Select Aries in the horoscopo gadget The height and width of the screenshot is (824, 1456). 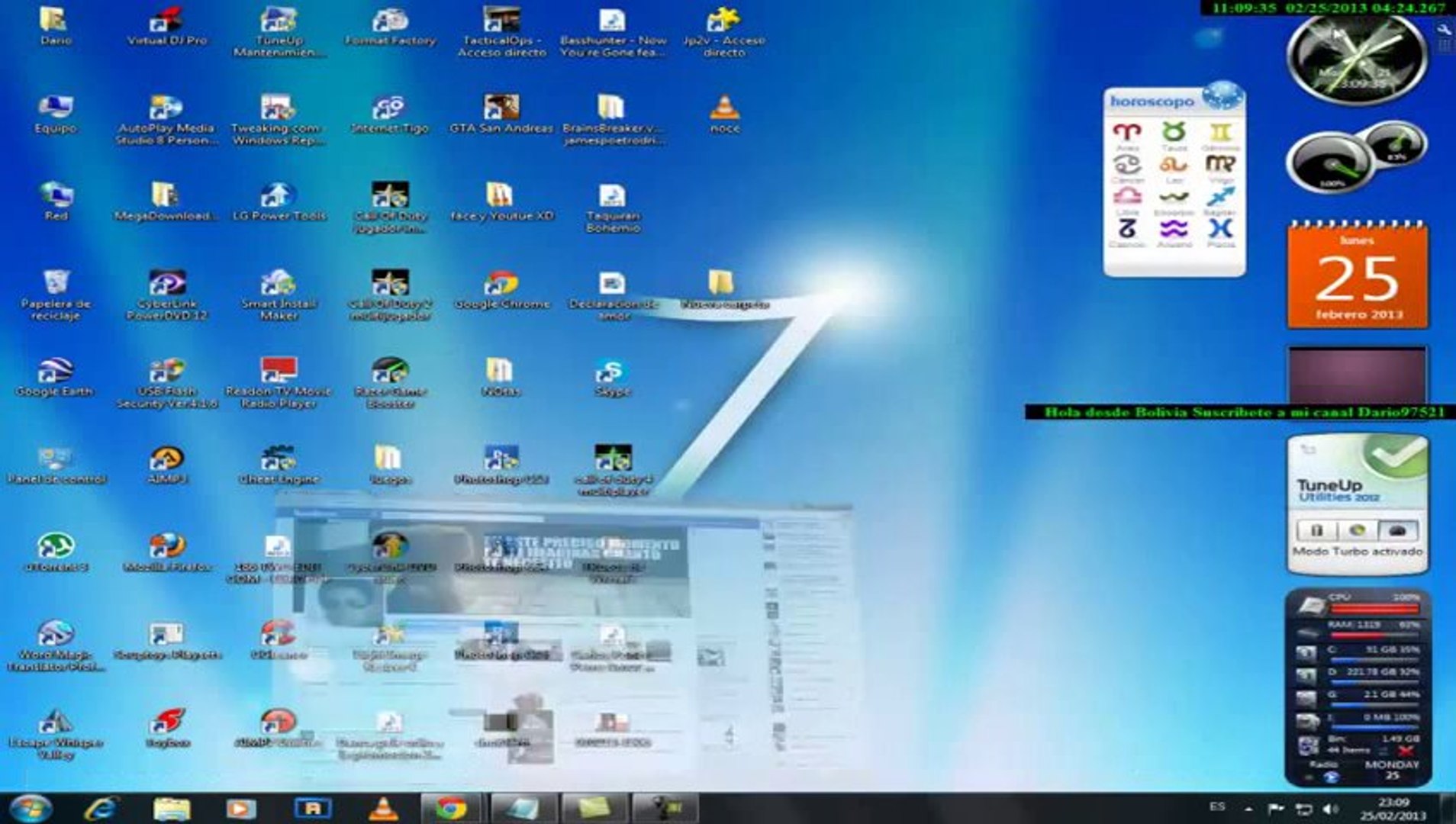click(x=1127, y=136)
